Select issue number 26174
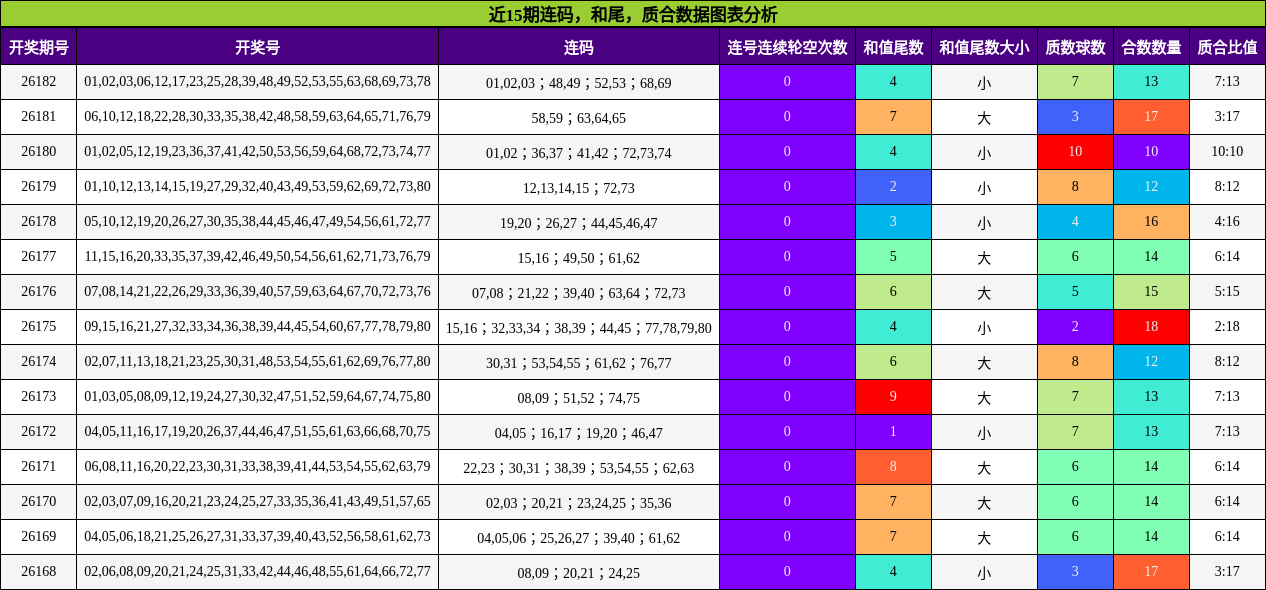Image resolution: width=1266 pixels, height=590 pixels. click(x=39, y=362)
